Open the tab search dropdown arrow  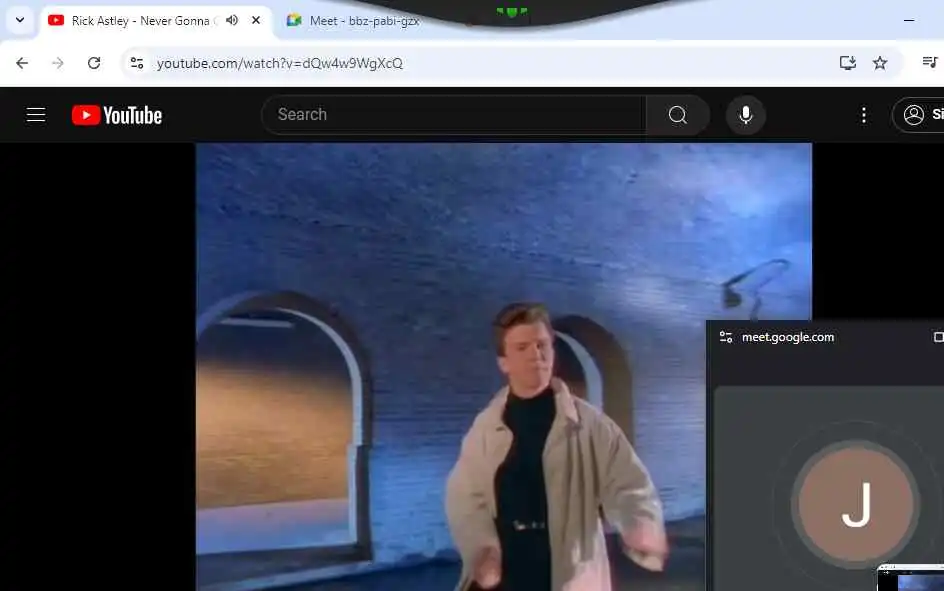coord(20,20)
